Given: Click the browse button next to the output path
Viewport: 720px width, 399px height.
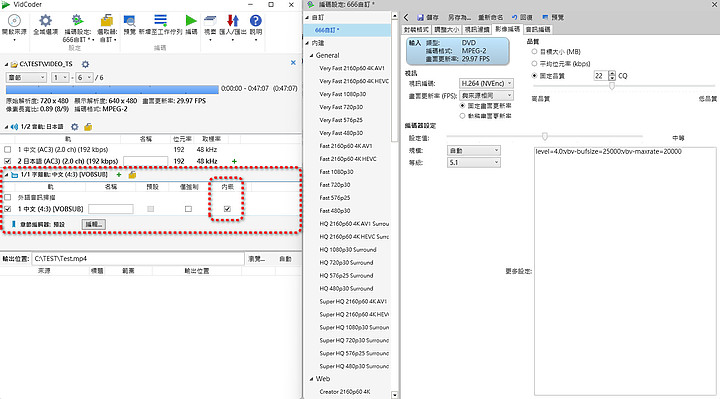Looking at the screenshot, I should (257, 259).
